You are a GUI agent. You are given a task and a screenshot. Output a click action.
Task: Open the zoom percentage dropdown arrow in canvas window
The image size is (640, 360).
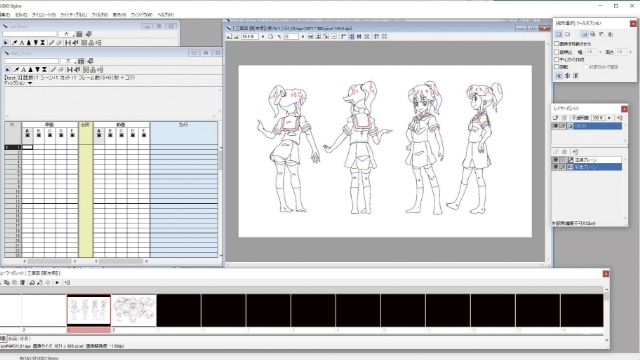coord(262,36)
